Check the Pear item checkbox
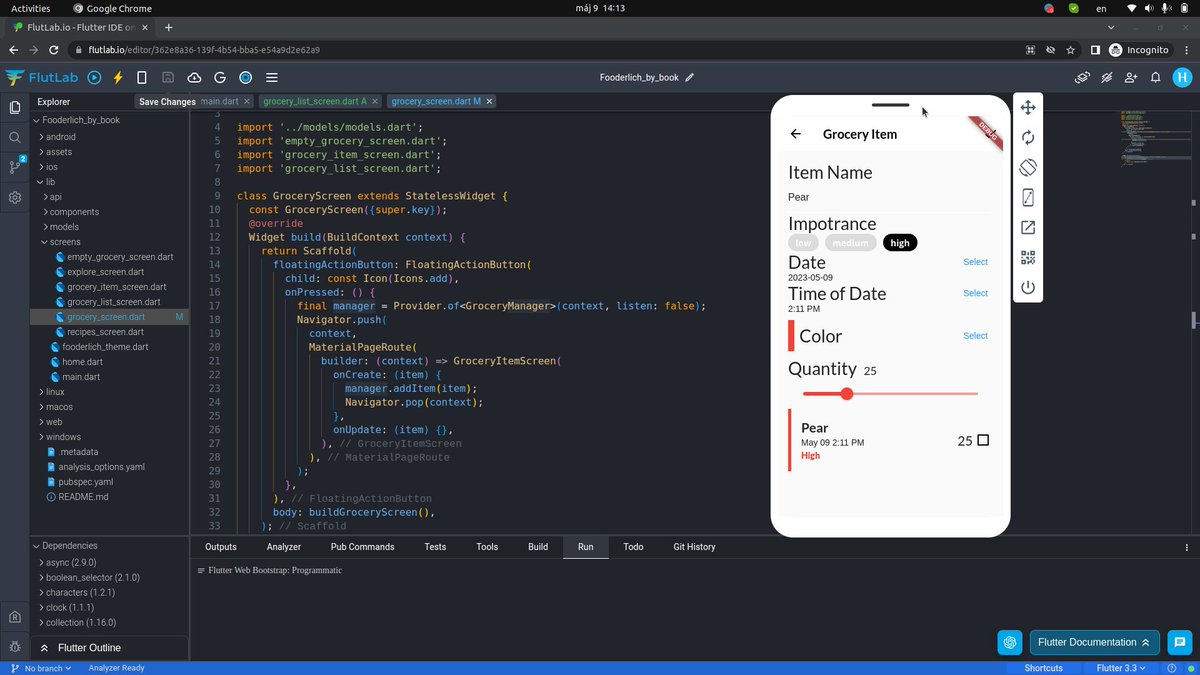 (983, 440)
